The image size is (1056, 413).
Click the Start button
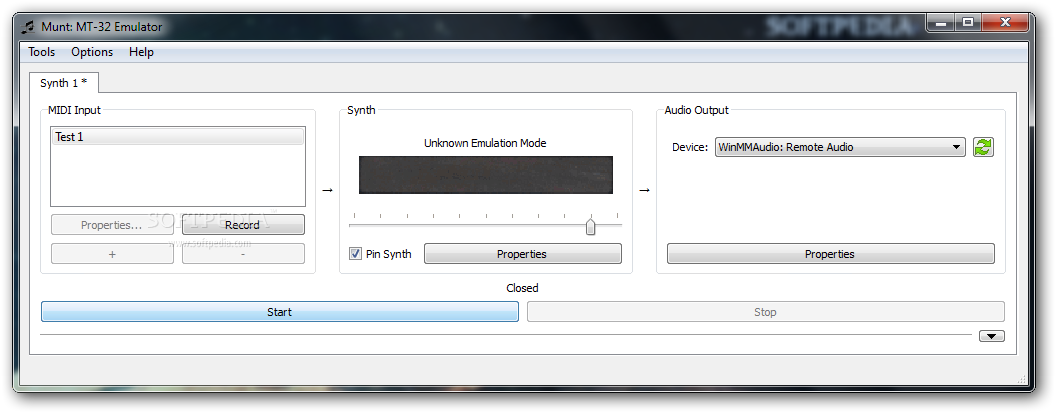[x=279, y=312]
